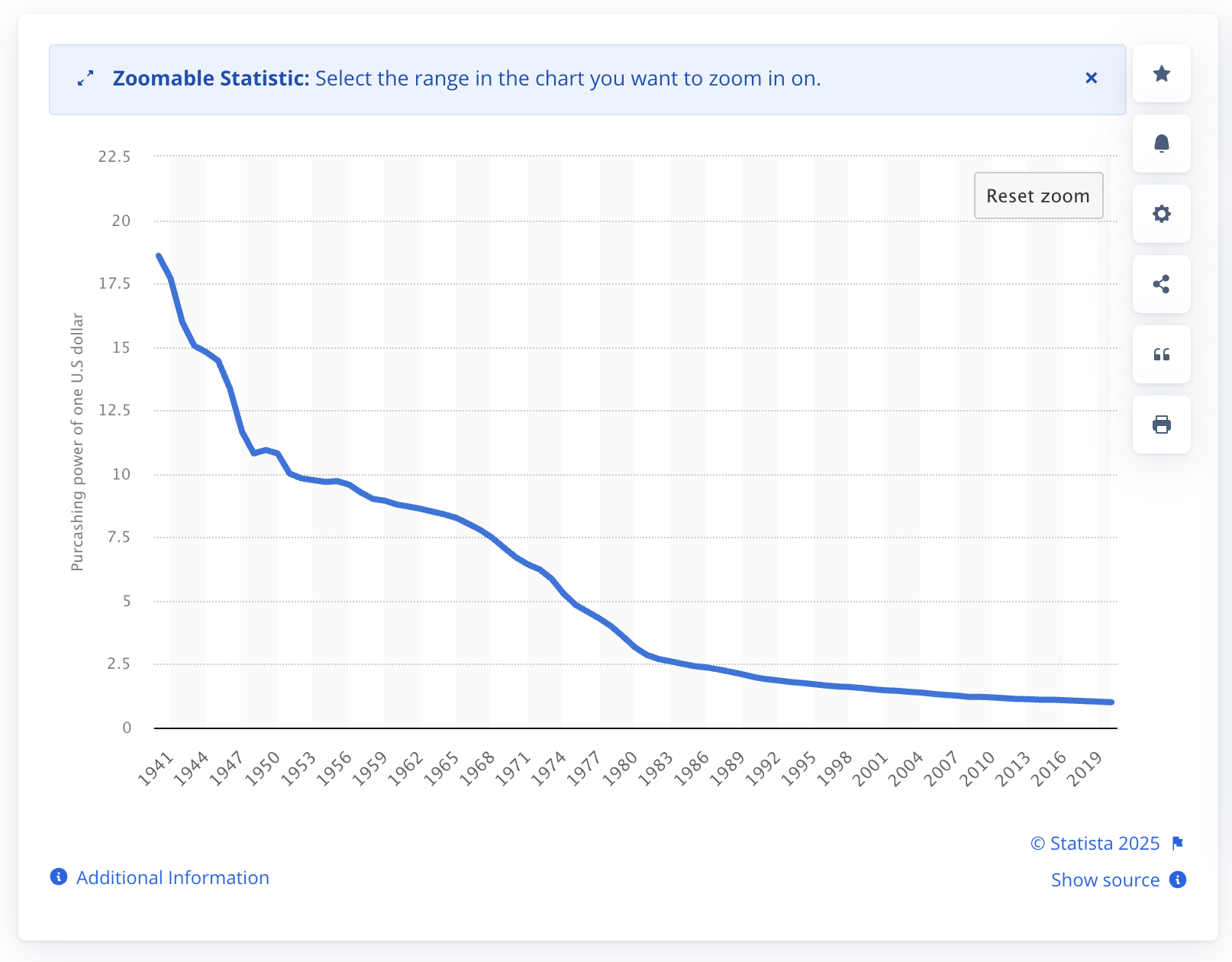Click the Show source link
The width and height of the screenshot is (1232, 962).
[x=1105, y=880]
